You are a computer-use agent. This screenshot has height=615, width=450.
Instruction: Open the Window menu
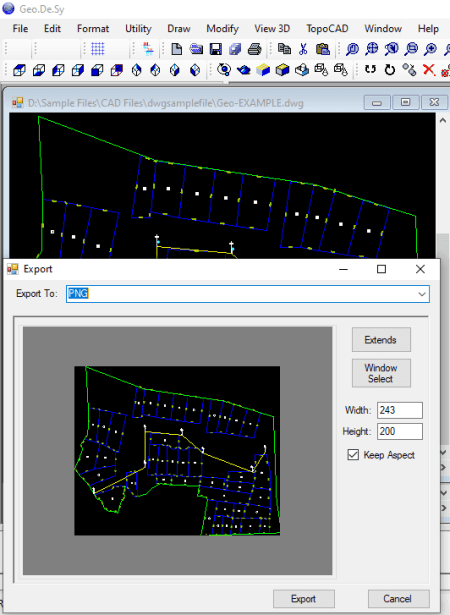point(383,29)
